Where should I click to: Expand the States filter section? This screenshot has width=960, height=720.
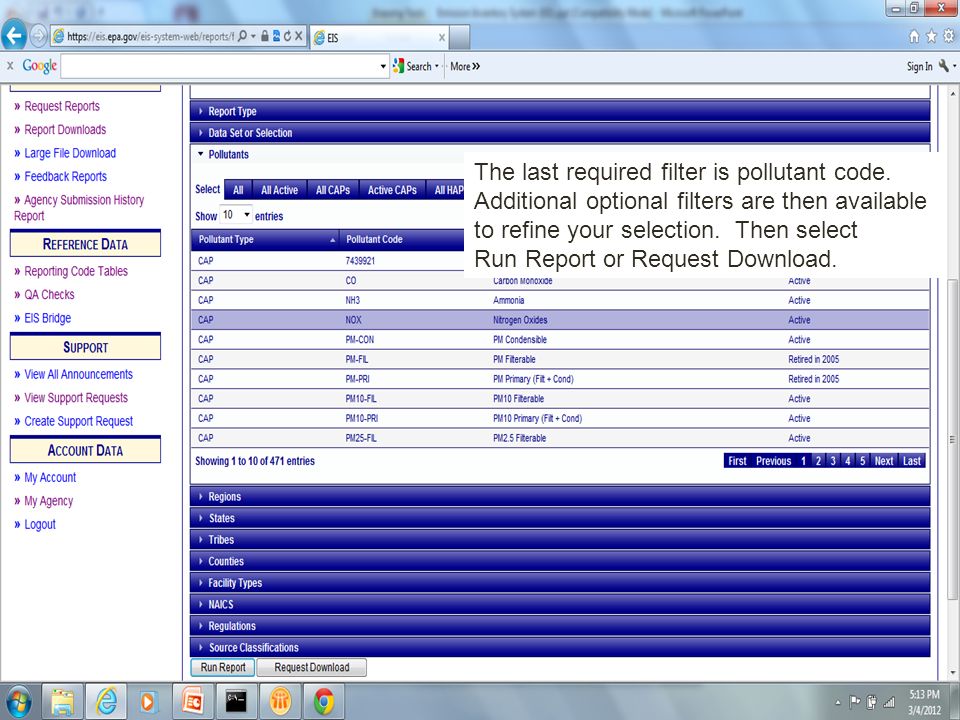click(560, 518)
